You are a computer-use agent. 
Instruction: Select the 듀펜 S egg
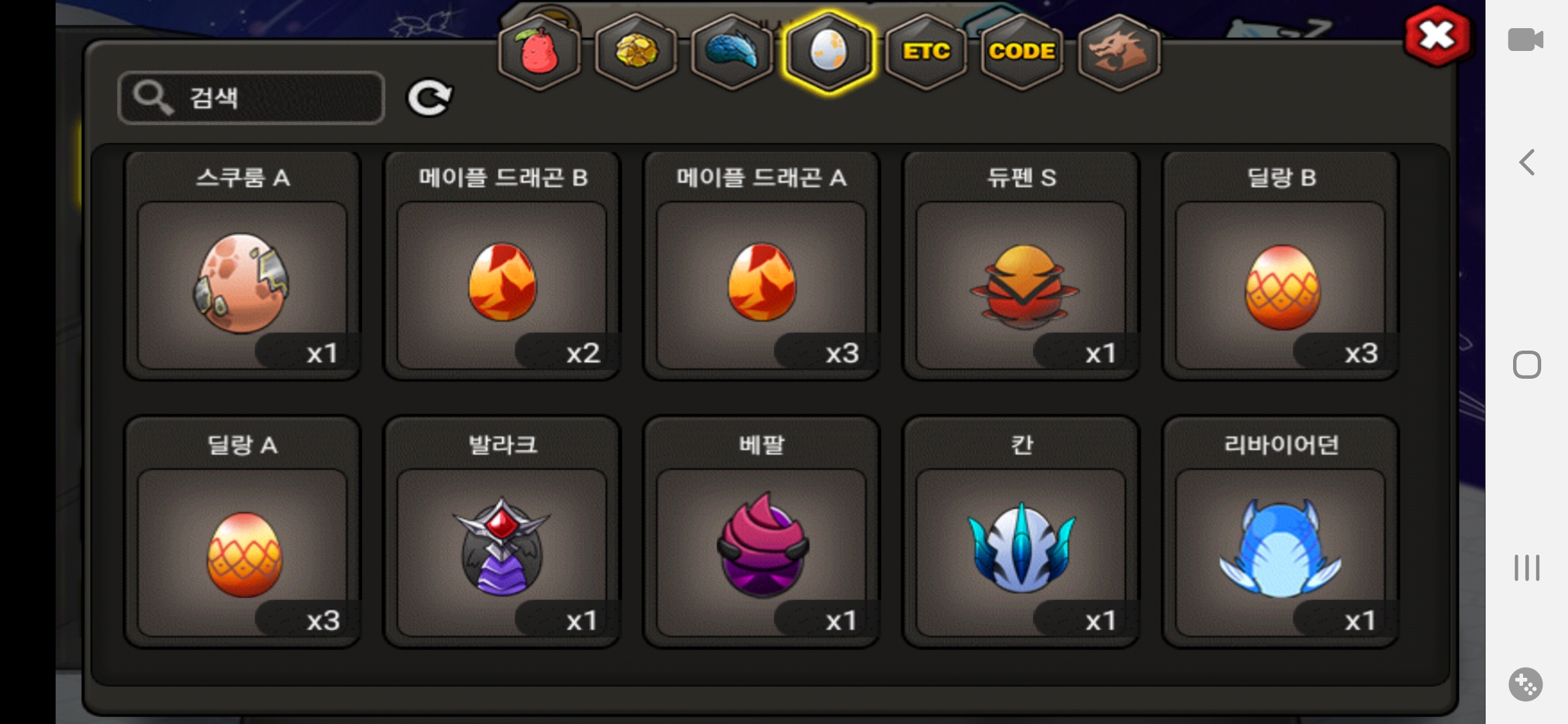point(1021,265)
